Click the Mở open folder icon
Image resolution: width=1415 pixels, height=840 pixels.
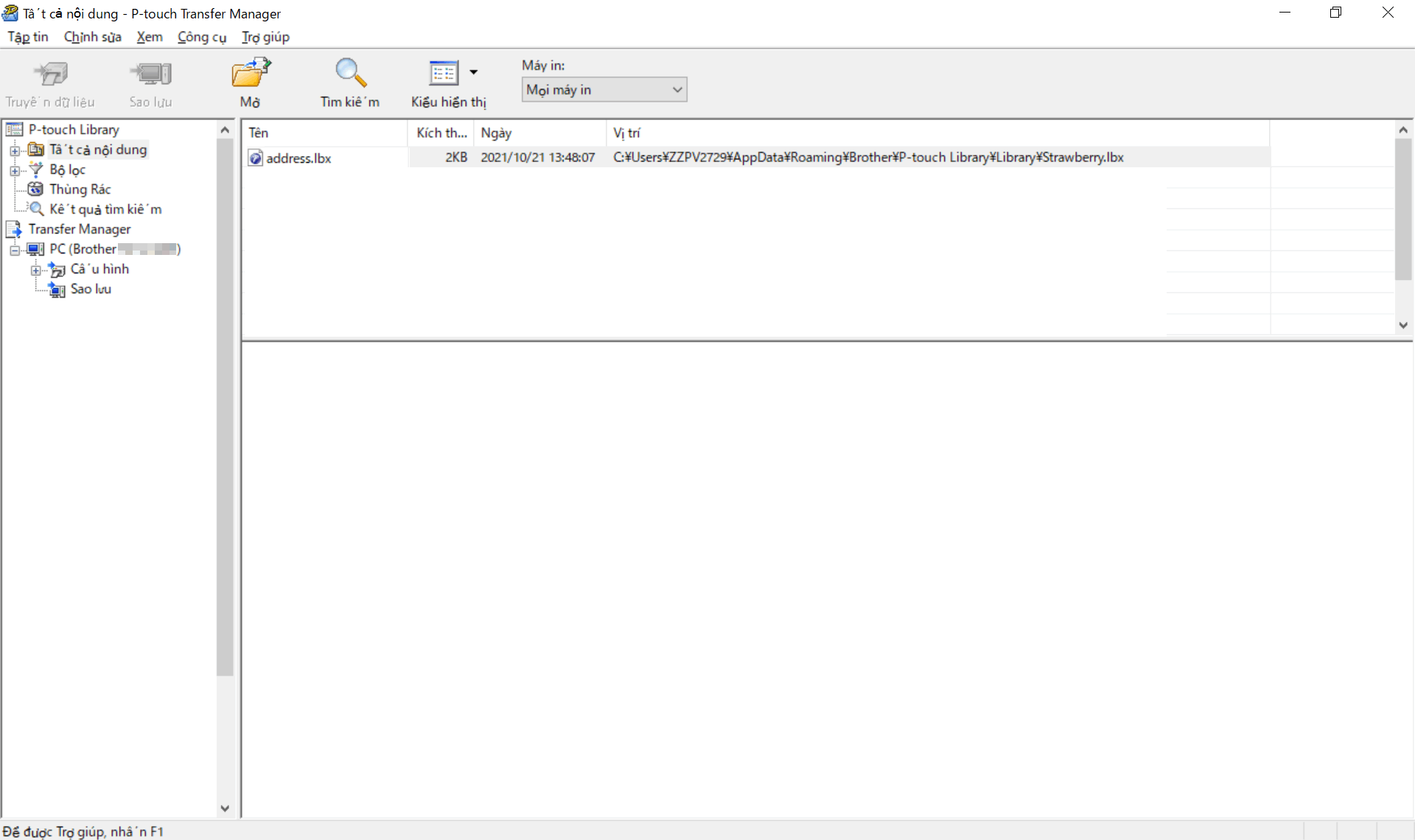[x=251, y=74]
